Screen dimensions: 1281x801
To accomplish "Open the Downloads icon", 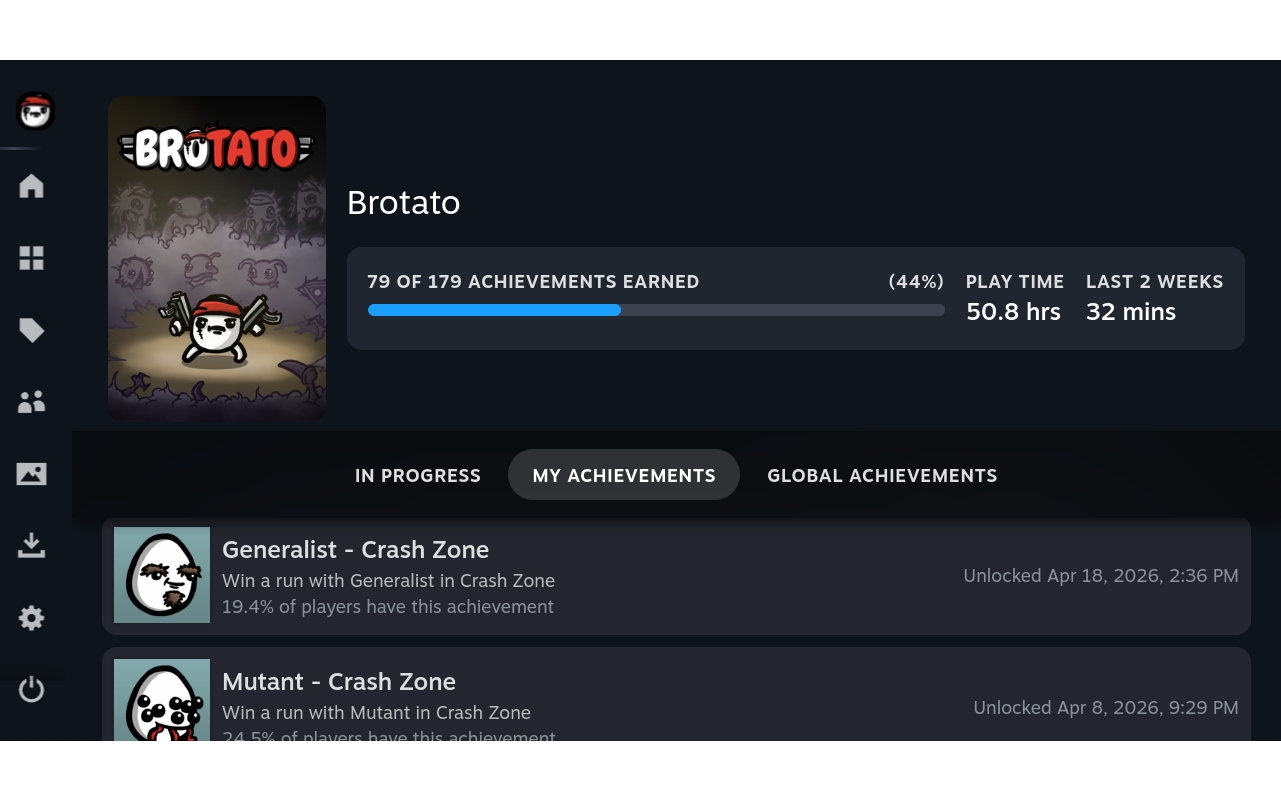I will pyautogui.click(x=32, y=546).
